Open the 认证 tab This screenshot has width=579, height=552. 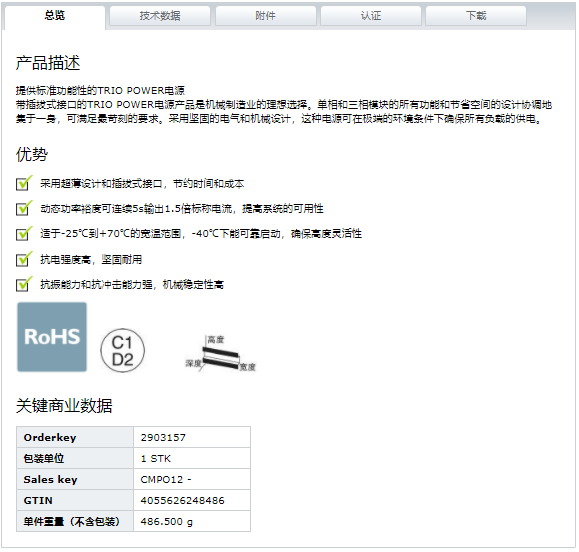point(371,16)
